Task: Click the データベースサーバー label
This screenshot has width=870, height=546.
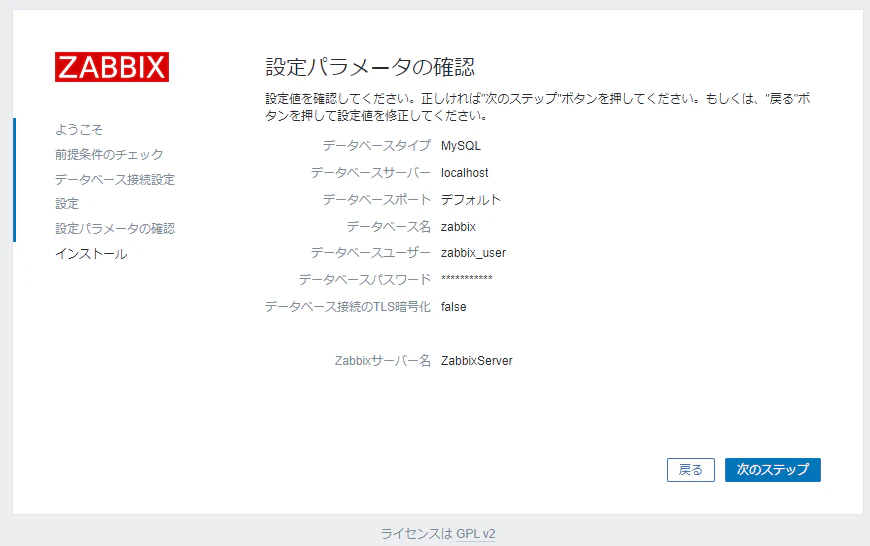Action: coord(371,173)
